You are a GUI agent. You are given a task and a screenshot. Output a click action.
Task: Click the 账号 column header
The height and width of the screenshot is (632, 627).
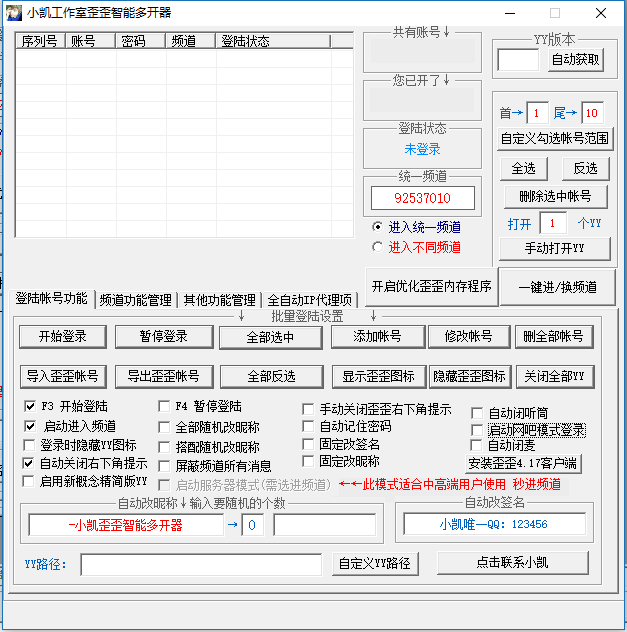(90, 41)
